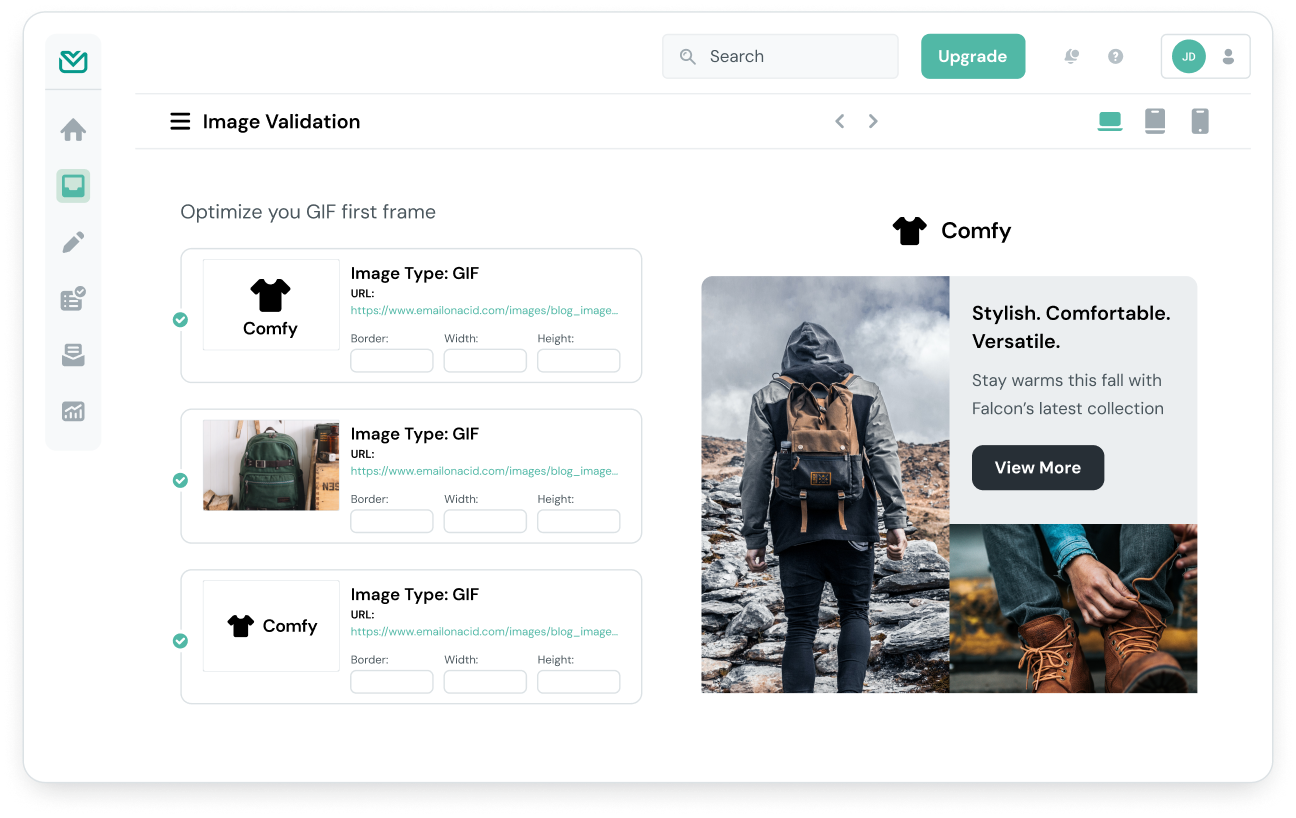Go to the previous item with the left chevron
The image size is (1296, 818).
tap(840, 121)
